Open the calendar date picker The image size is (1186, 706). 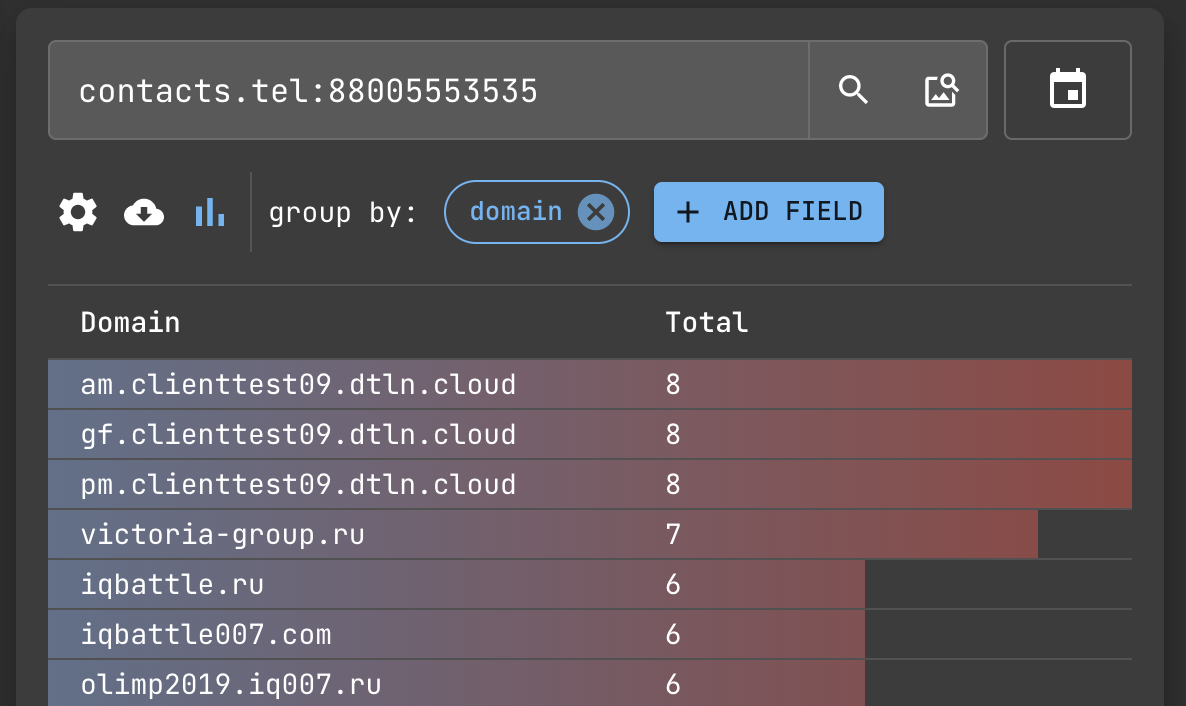(1067, 90)
